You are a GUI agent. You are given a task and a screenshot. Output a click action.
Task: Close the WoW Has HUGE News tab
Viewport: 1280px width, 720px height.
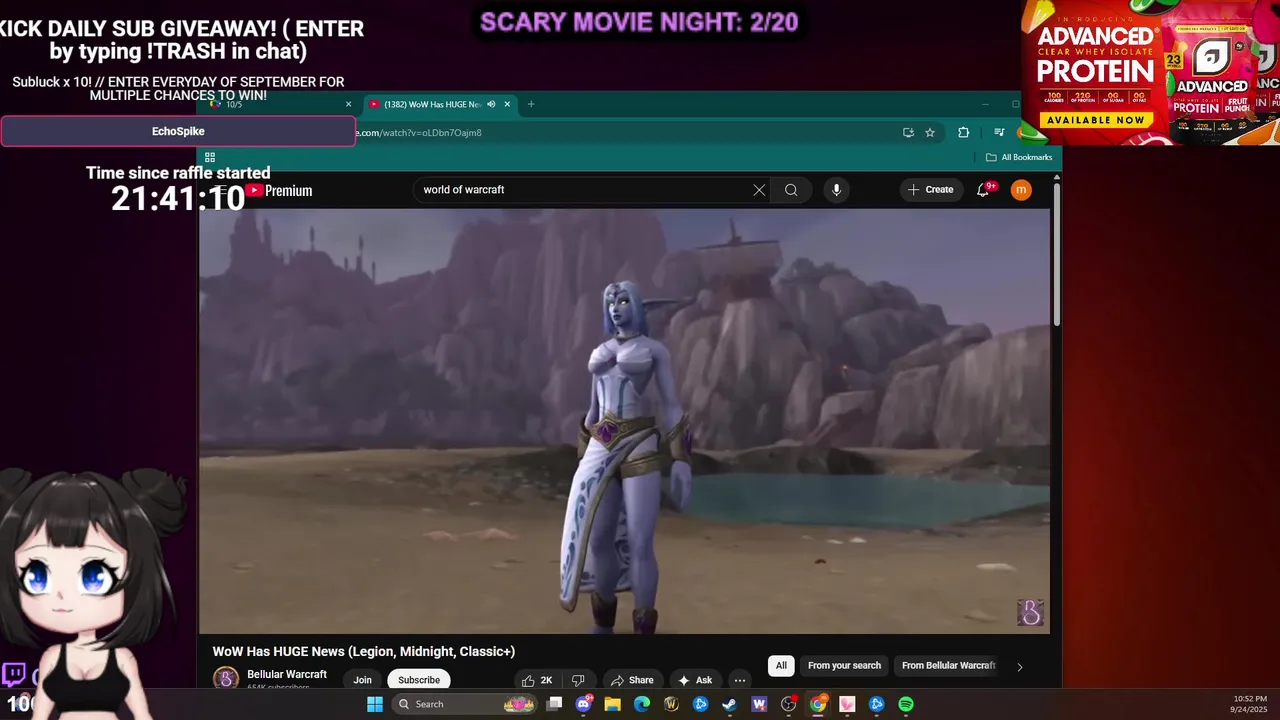click(x=507, y=104)
